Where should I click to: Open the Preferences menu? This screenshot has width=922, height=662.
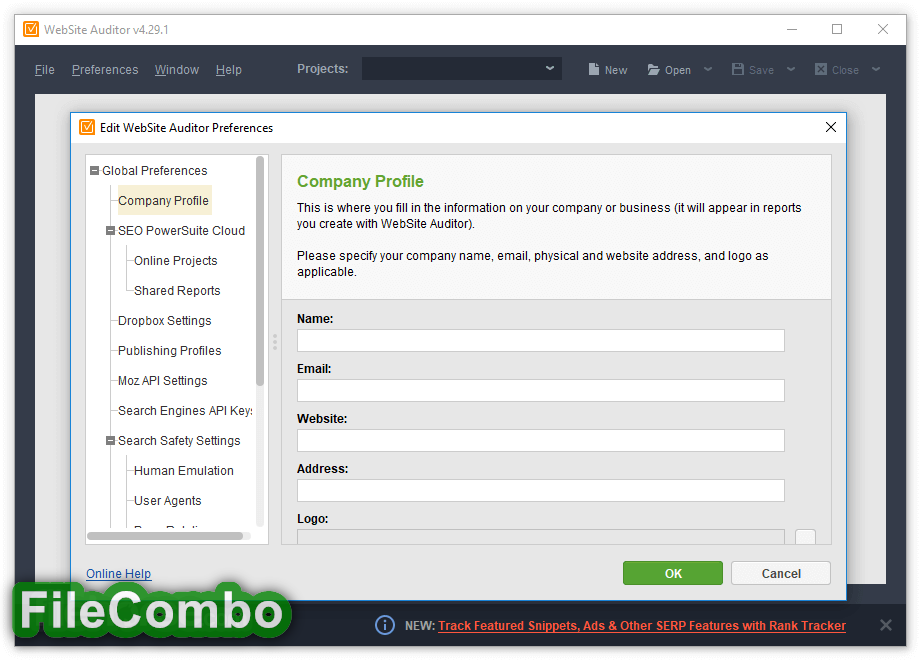click(x=105, y=70)
